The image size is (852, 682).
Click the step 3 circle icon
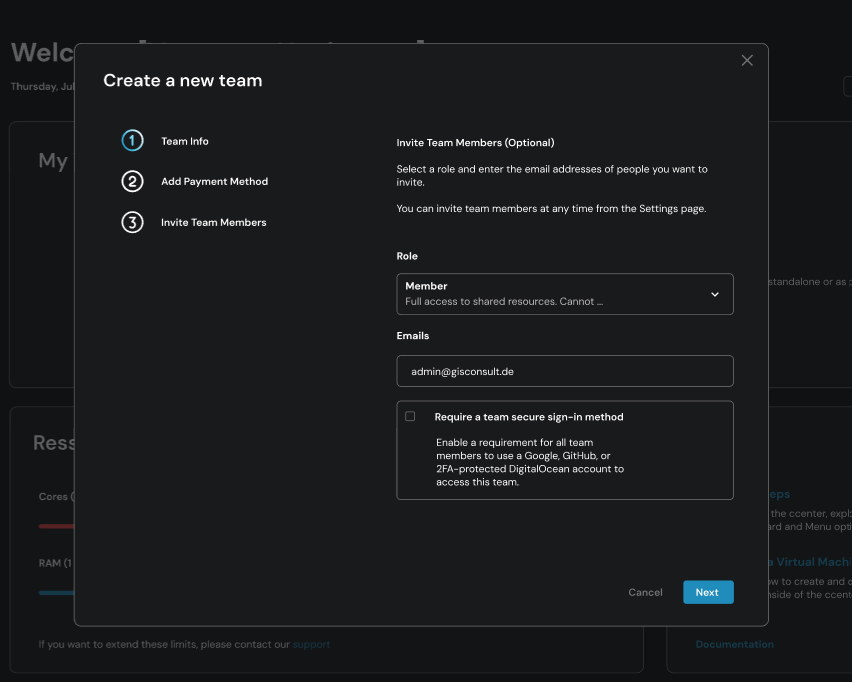click(133, 222)
